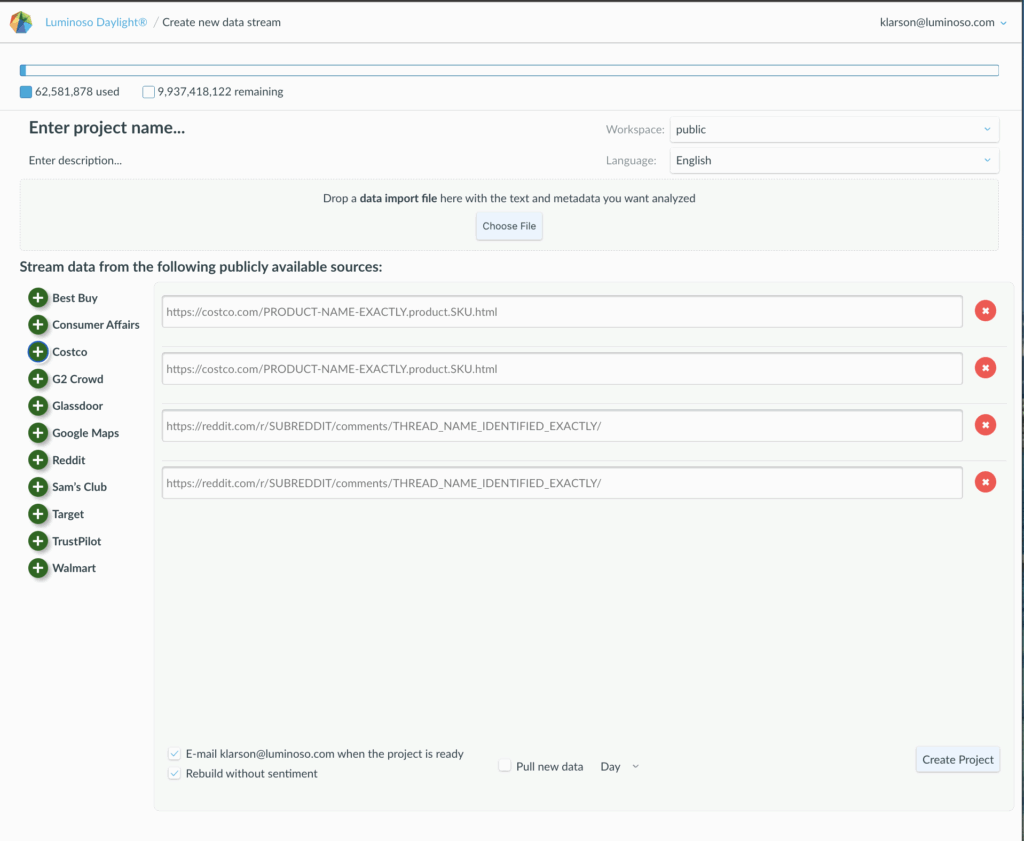Add Google Maps source with plus icon

point(38,433)
